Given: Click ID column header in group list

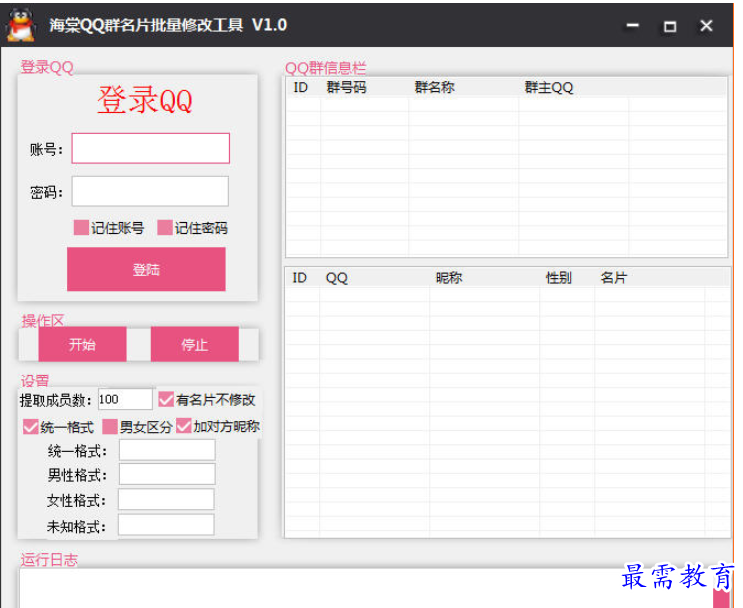Looking at the screenshot, I should coord(303,88).
